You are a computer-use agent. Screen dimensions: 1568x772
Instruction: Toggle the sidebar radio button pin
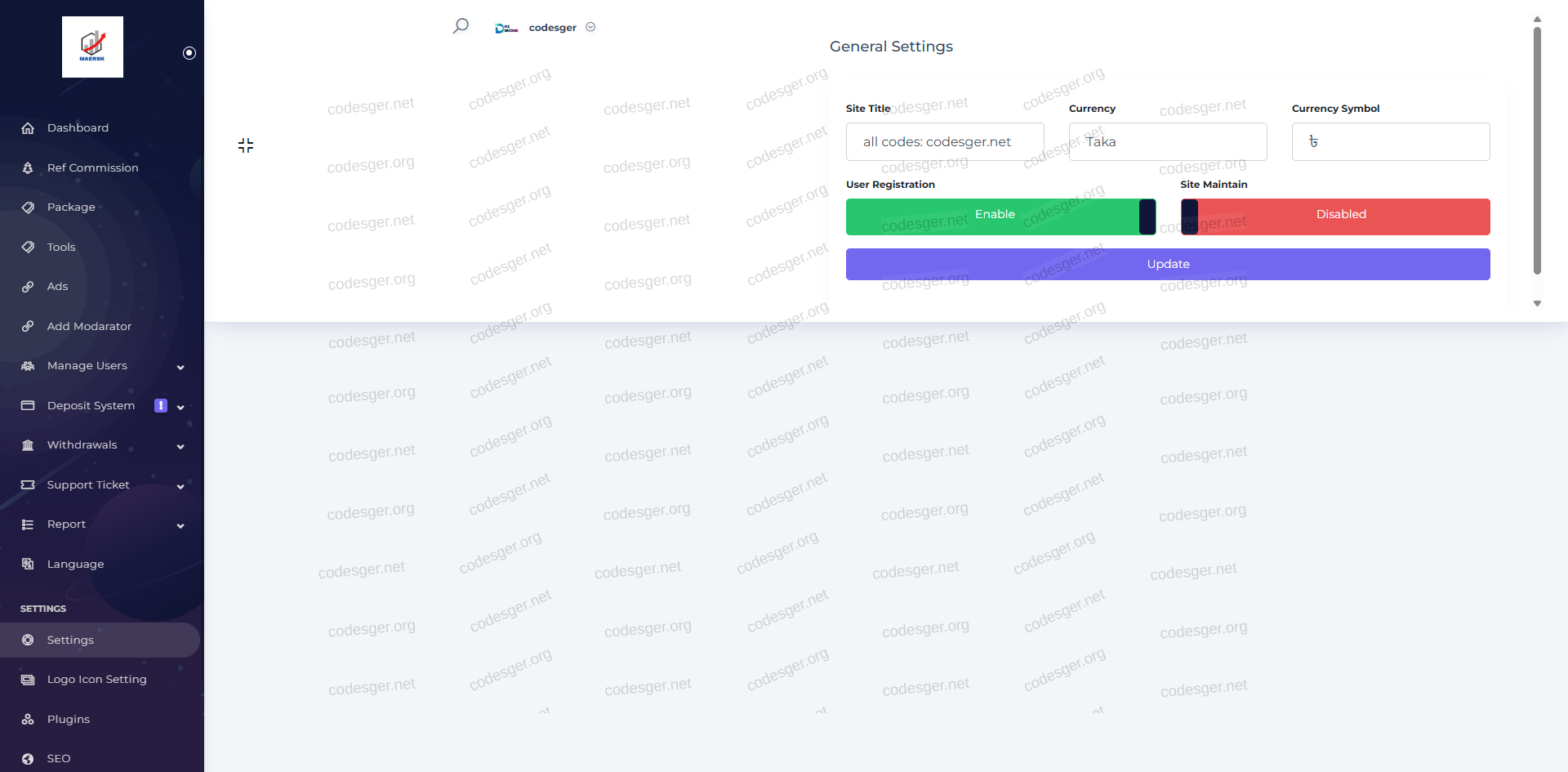point(189,53)
